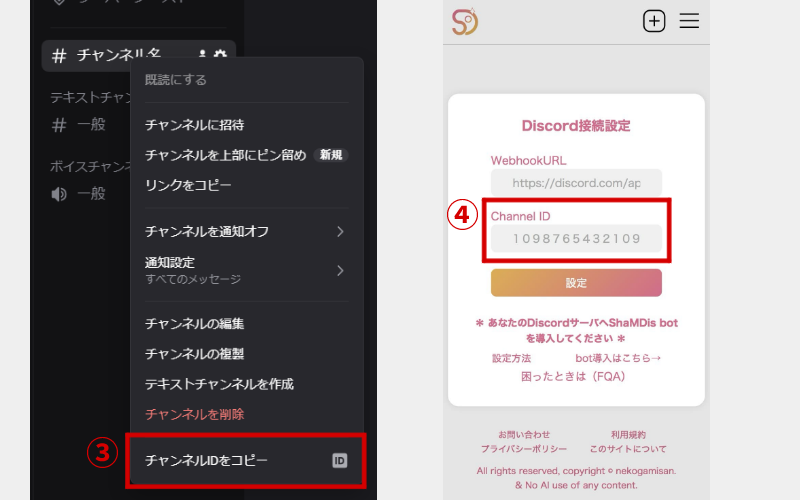Select the チャンネル名 channel row
Viewport: 800px width, 500px height.
coord(139,55)
